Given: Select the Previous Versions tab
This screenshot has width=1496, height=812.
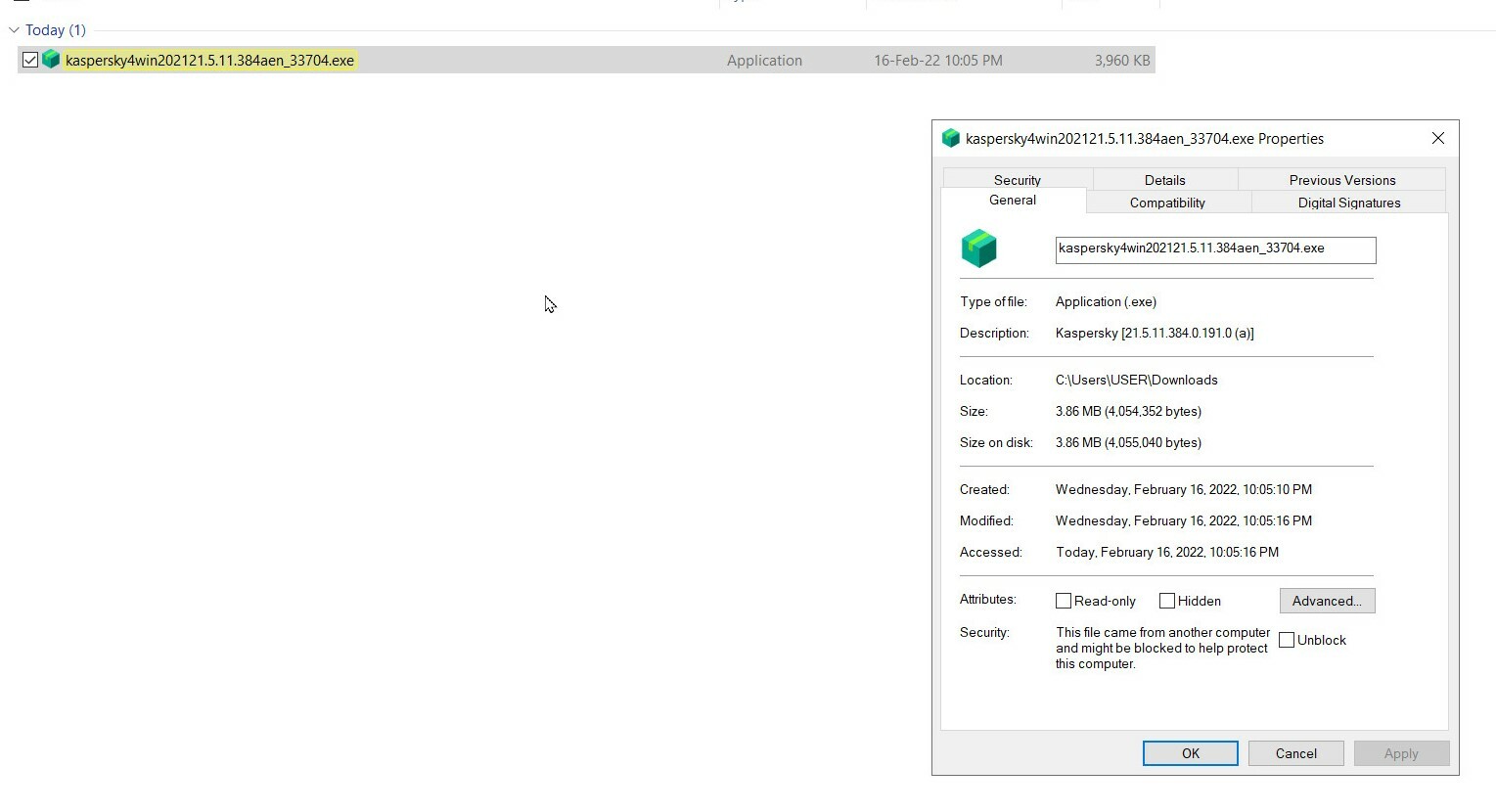Looking at the screenshot, I should click(1342, 180).
